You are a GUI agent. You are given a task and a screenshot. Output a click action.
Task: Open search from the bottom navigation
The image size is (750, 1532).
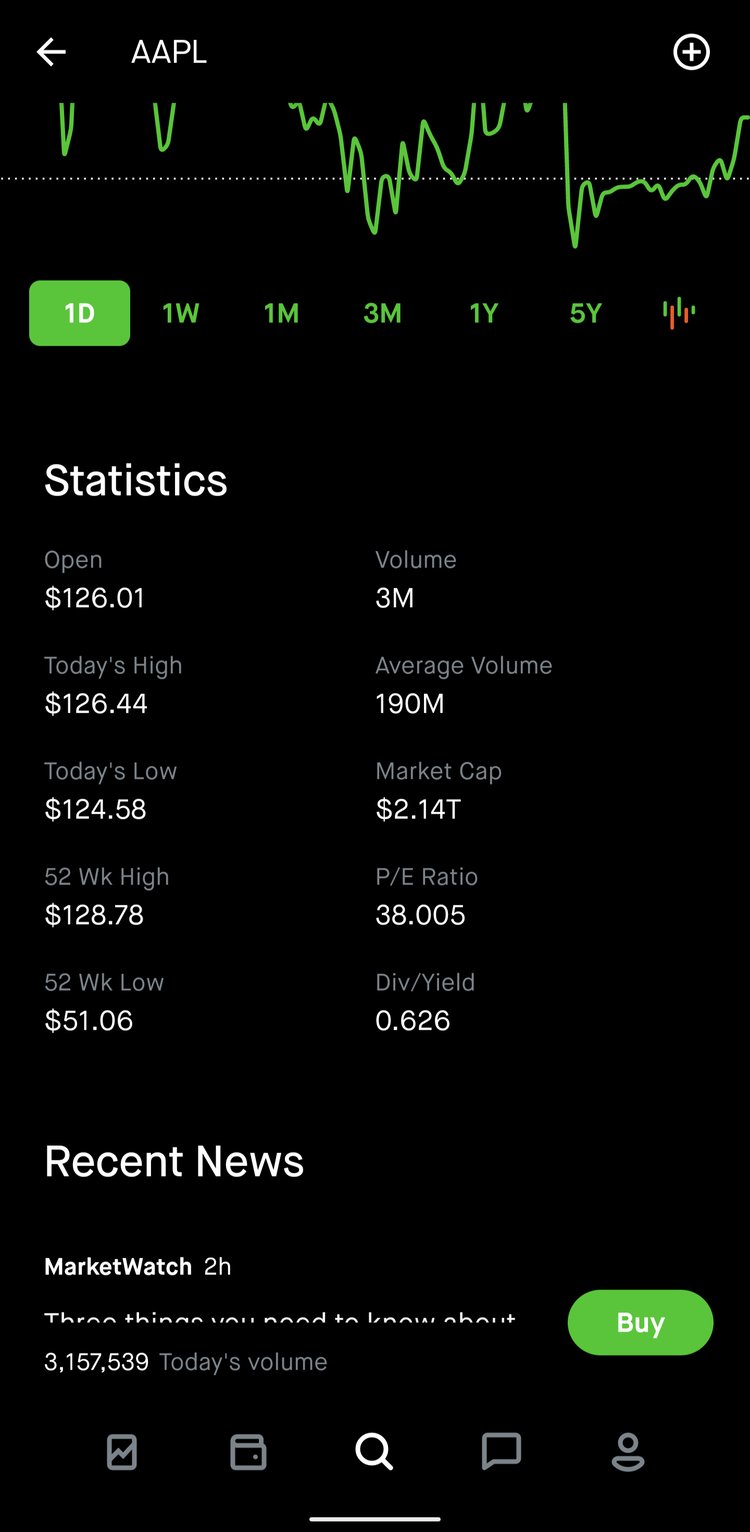[x=374, y=1453]
